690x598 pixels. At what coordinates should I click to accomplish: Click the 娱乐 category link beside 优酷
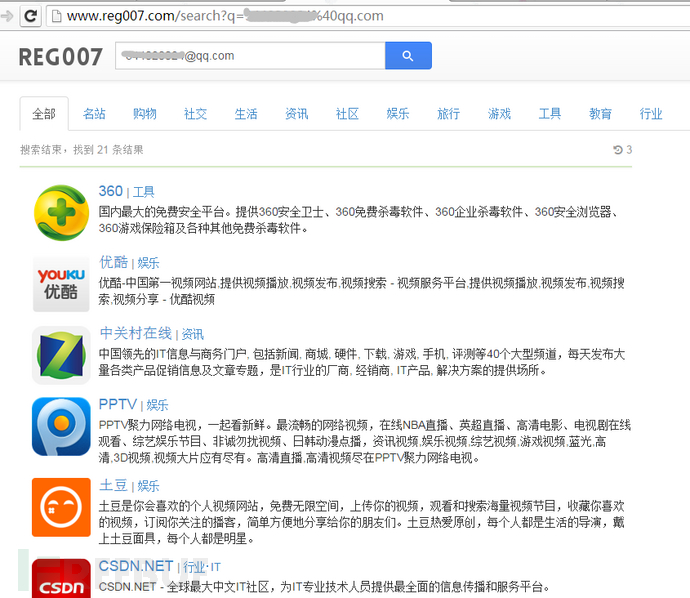[x=148, y=263]
